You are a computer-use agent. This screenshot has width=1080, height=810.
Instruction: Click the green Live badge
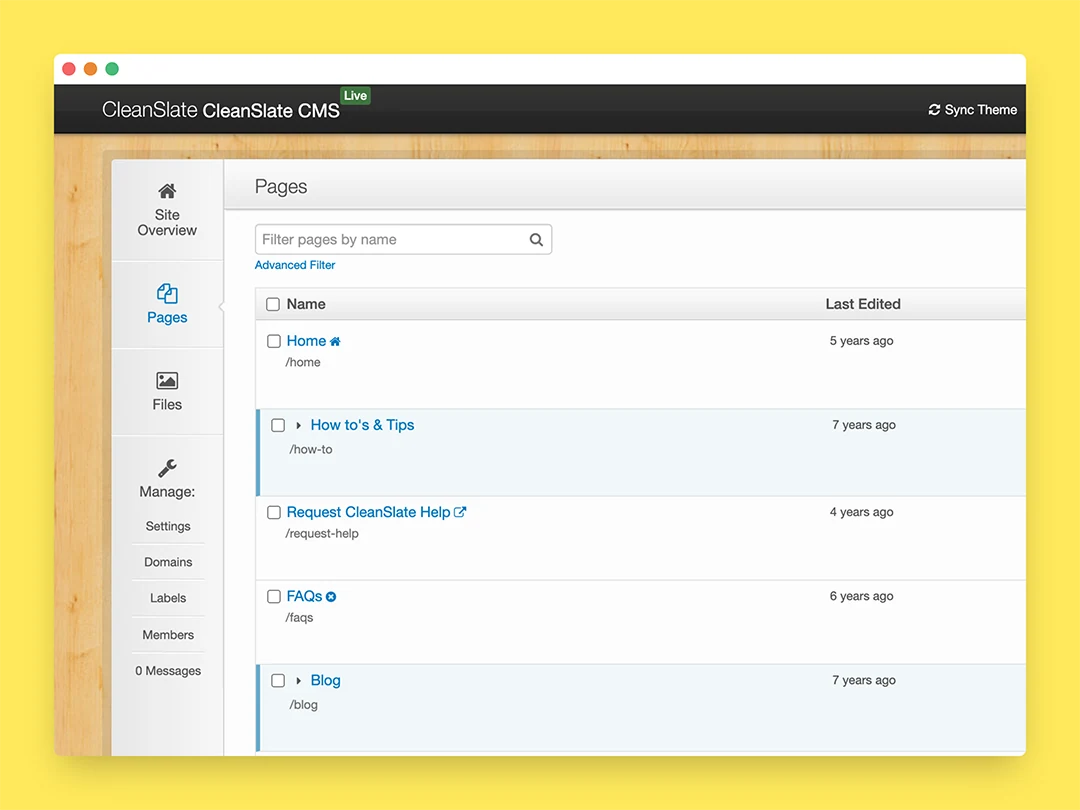coord(355,96)
